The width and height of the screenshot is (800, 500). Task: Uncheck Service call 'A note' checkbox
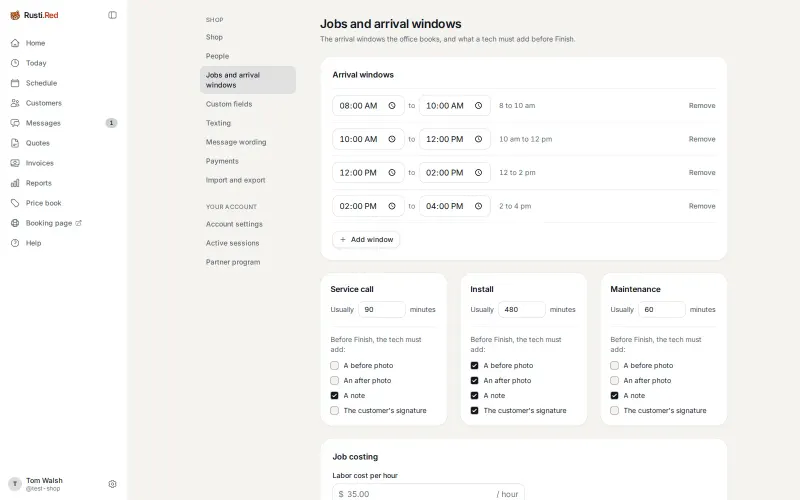[334, 395]
